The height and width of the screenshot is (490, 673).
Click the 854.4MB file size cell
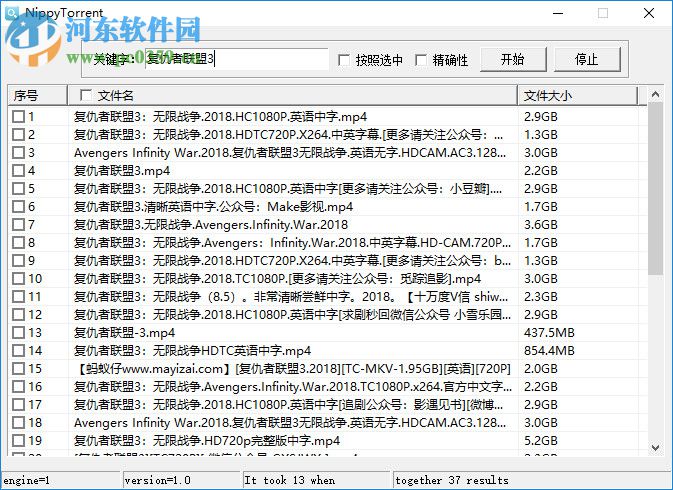[549, 351]
